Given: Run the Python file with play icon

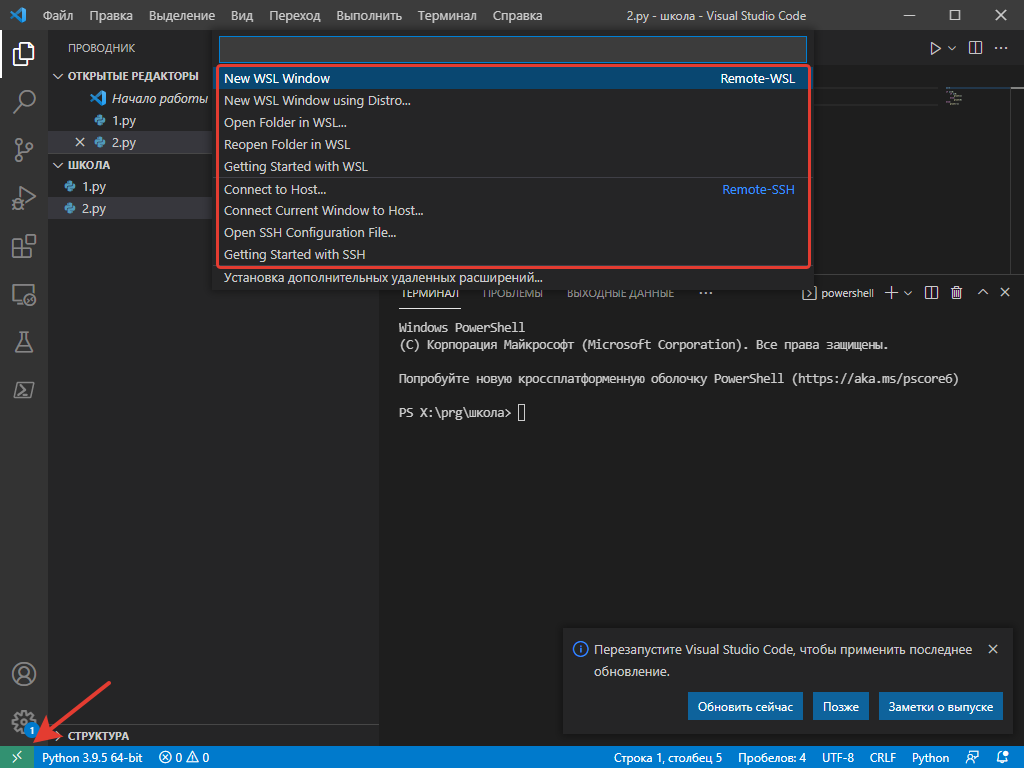Looking at the screenshot, I should click(x=935, y=48).
